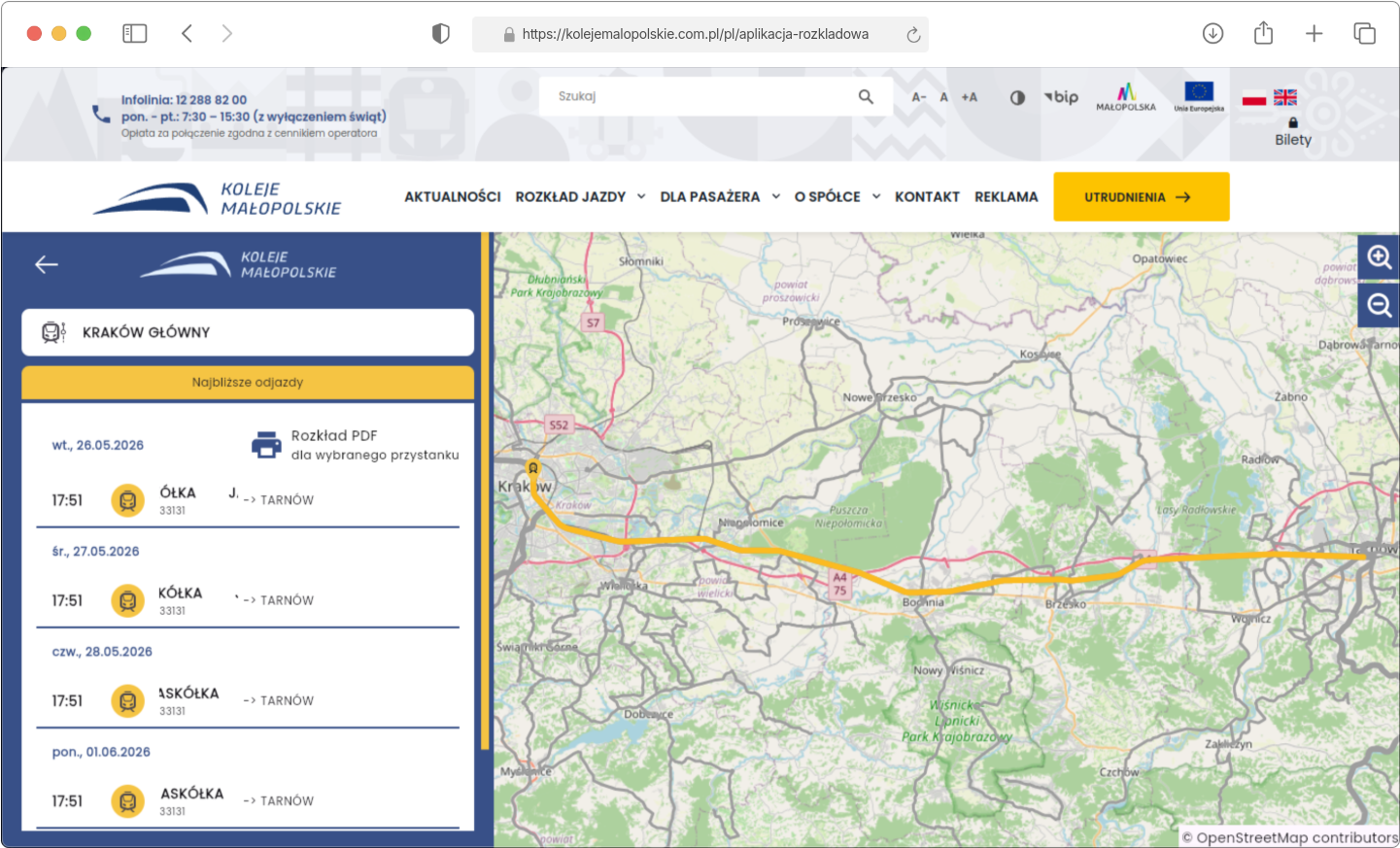Image resolution: width=1400 pixels, height=848 pixels.
Task: Zoom in on the map
Action: (x=1379, y=257)
